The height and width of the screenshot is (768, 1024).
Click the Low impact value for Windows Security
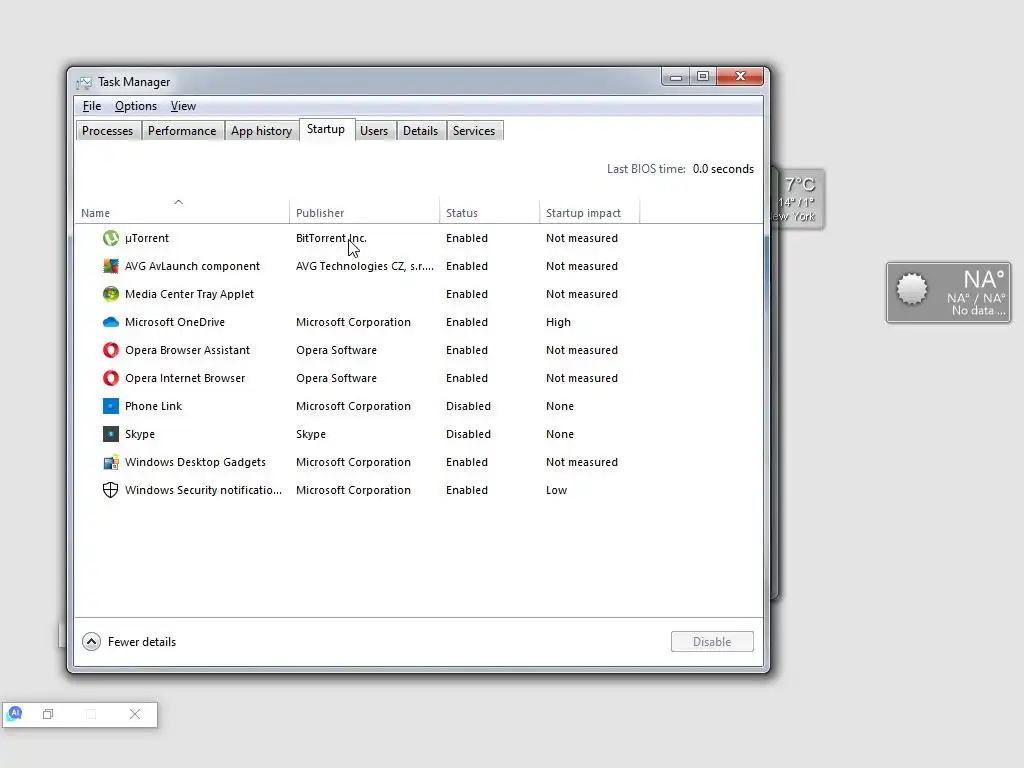point(556,490)
